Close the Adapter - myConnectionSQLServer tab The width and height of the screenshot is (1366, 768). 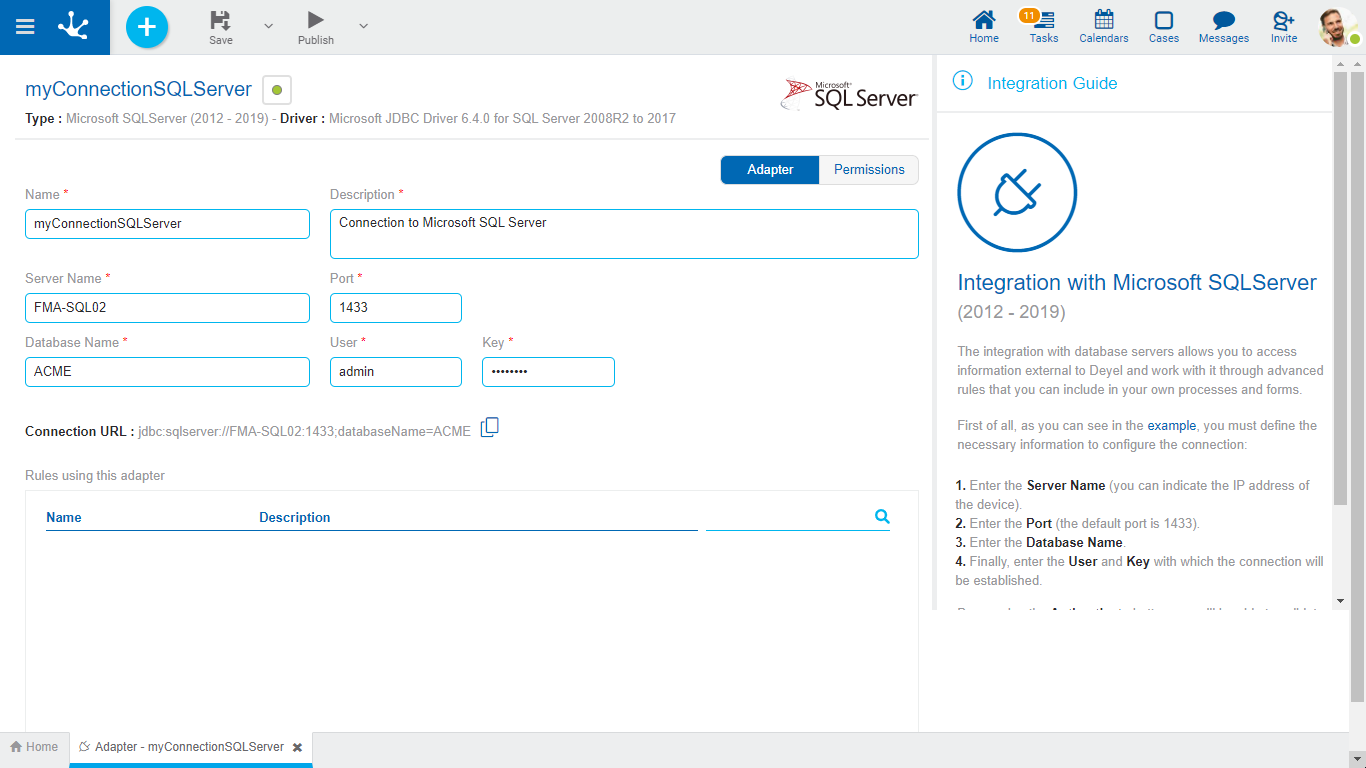tap(297, 747)
